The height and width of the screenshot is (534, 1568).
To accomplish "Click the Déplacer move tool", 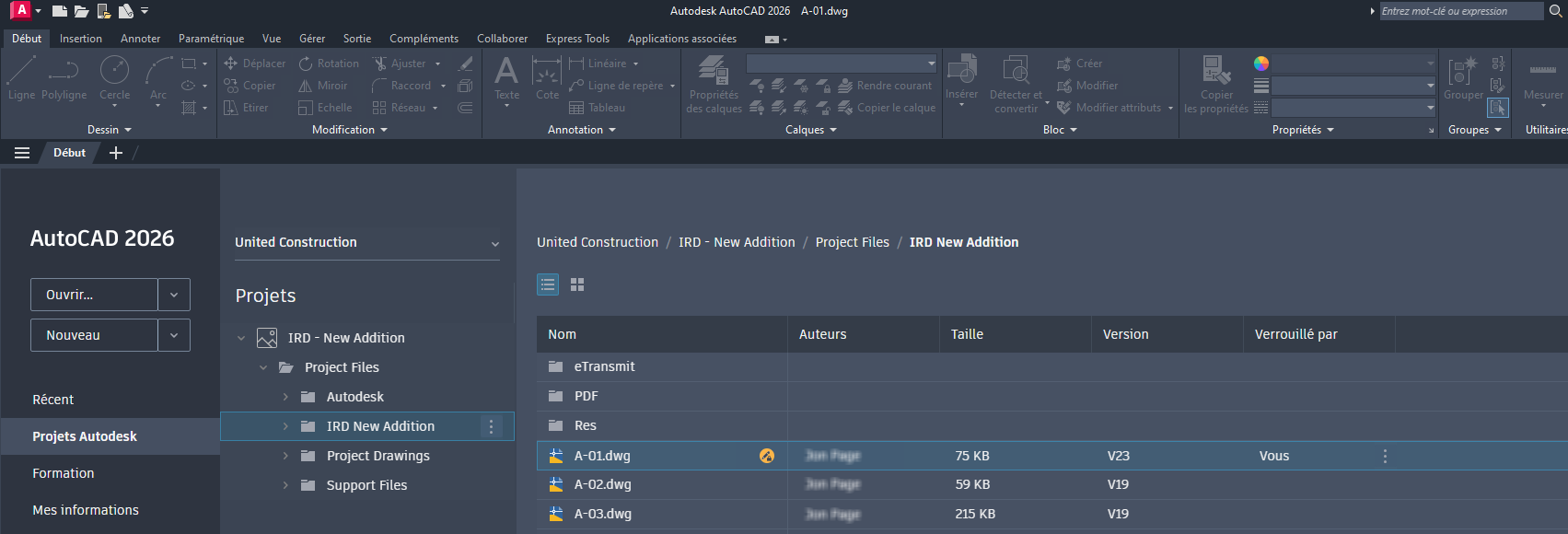I will 255,64.
